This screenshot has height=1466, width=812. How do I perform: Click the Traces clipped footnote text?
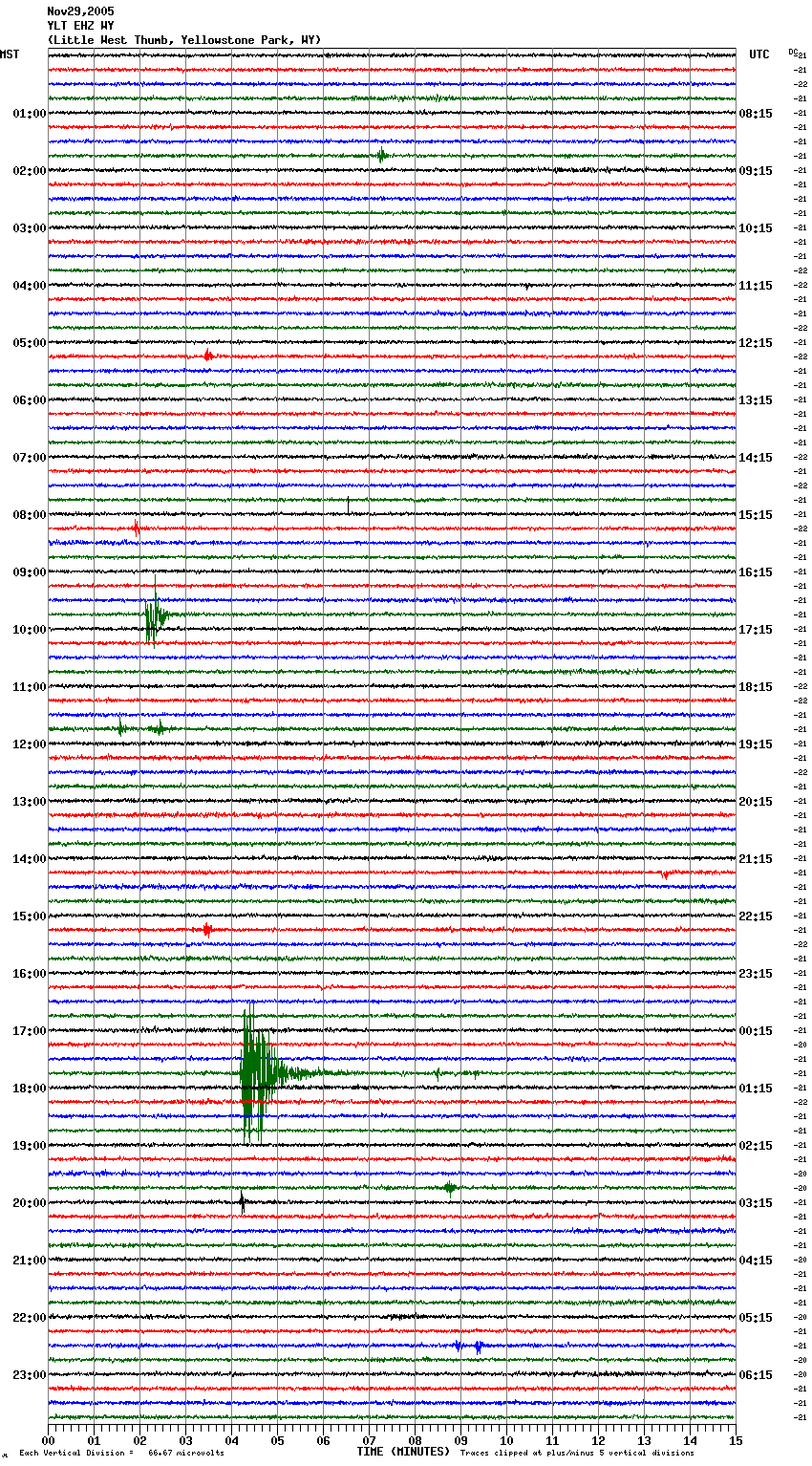coord(577,1453)
